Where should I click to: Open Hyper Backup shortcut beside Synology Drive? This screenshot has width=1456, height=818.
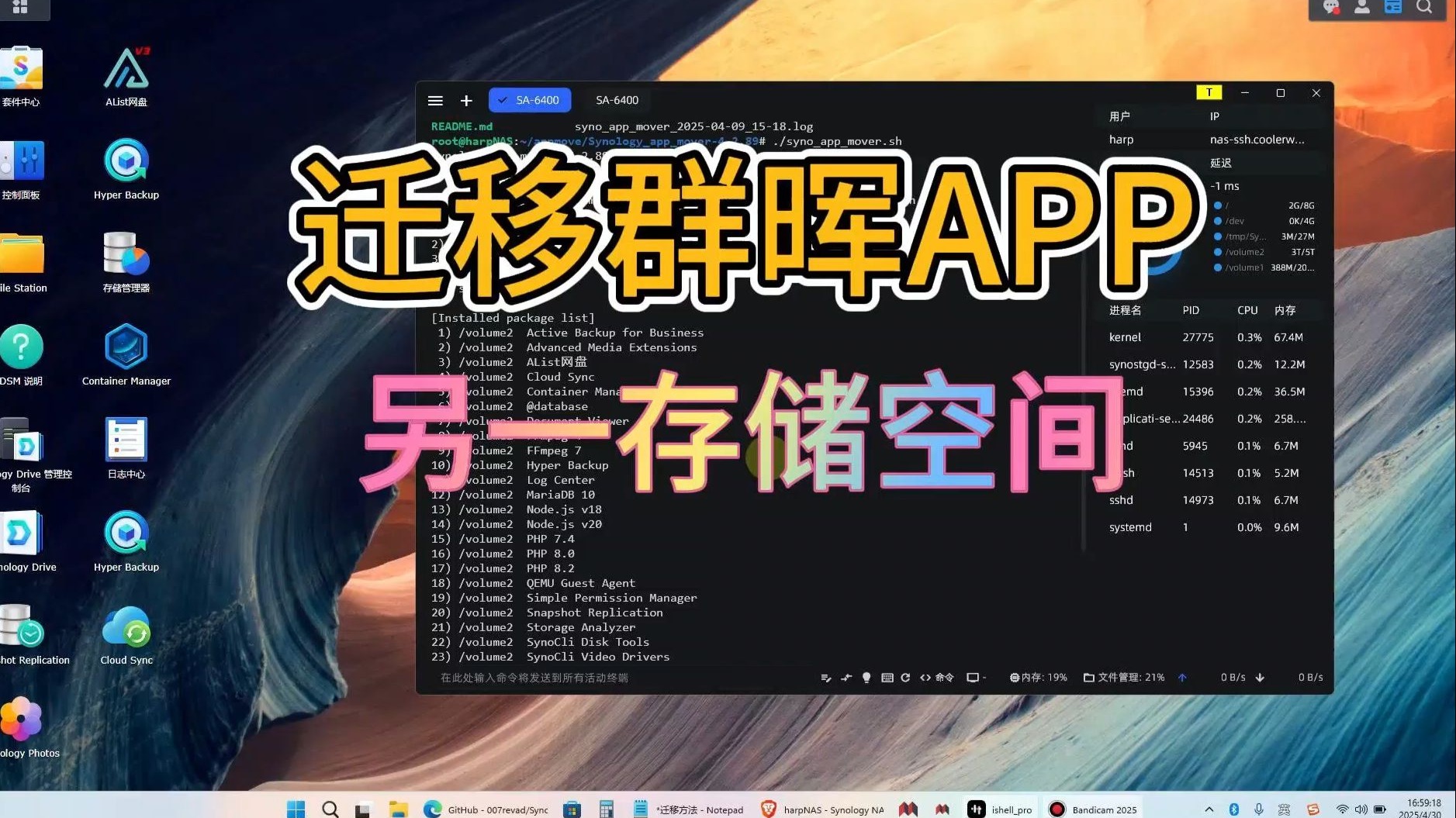126,542
